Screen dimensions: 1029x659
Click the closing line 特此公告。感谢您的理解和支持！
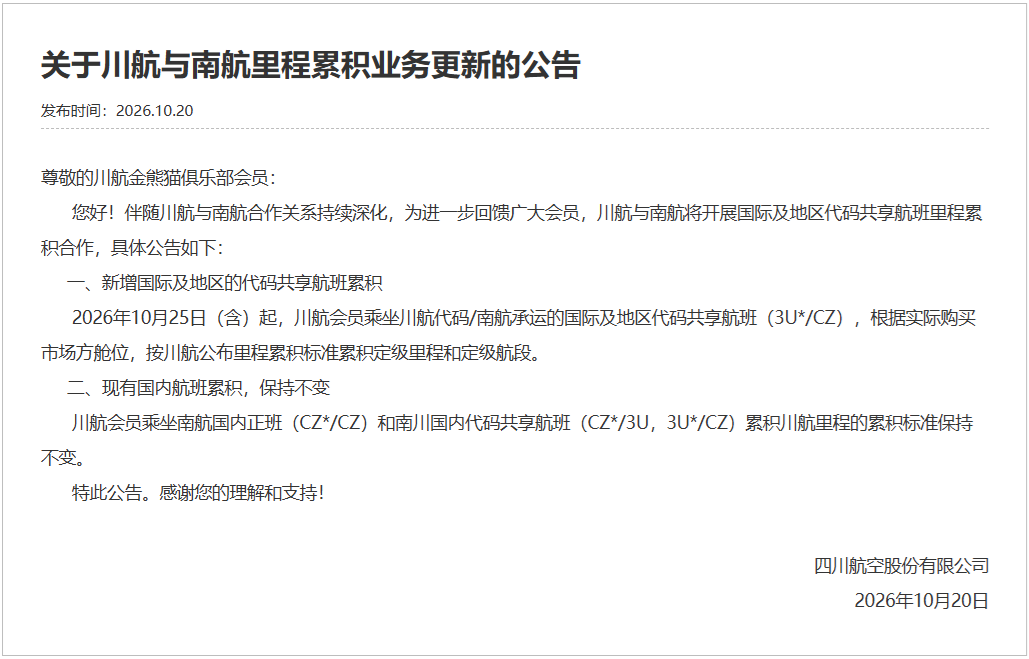point(198,492)
